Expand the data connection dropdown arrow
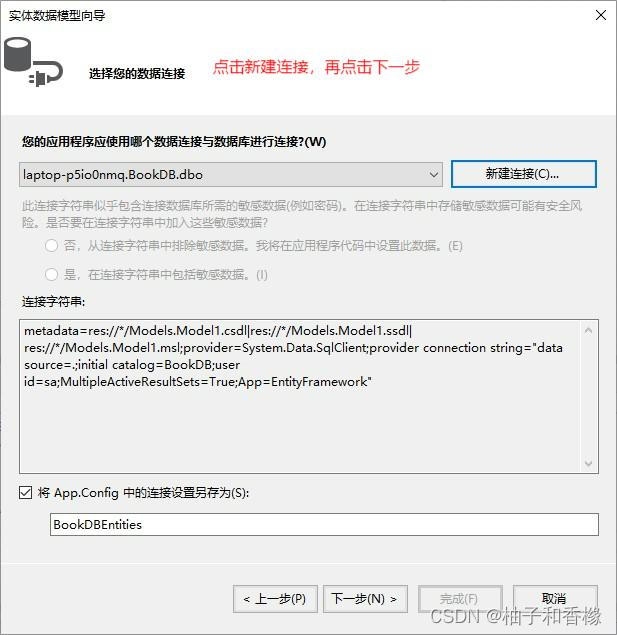617x635 pixels. (434, 175)
